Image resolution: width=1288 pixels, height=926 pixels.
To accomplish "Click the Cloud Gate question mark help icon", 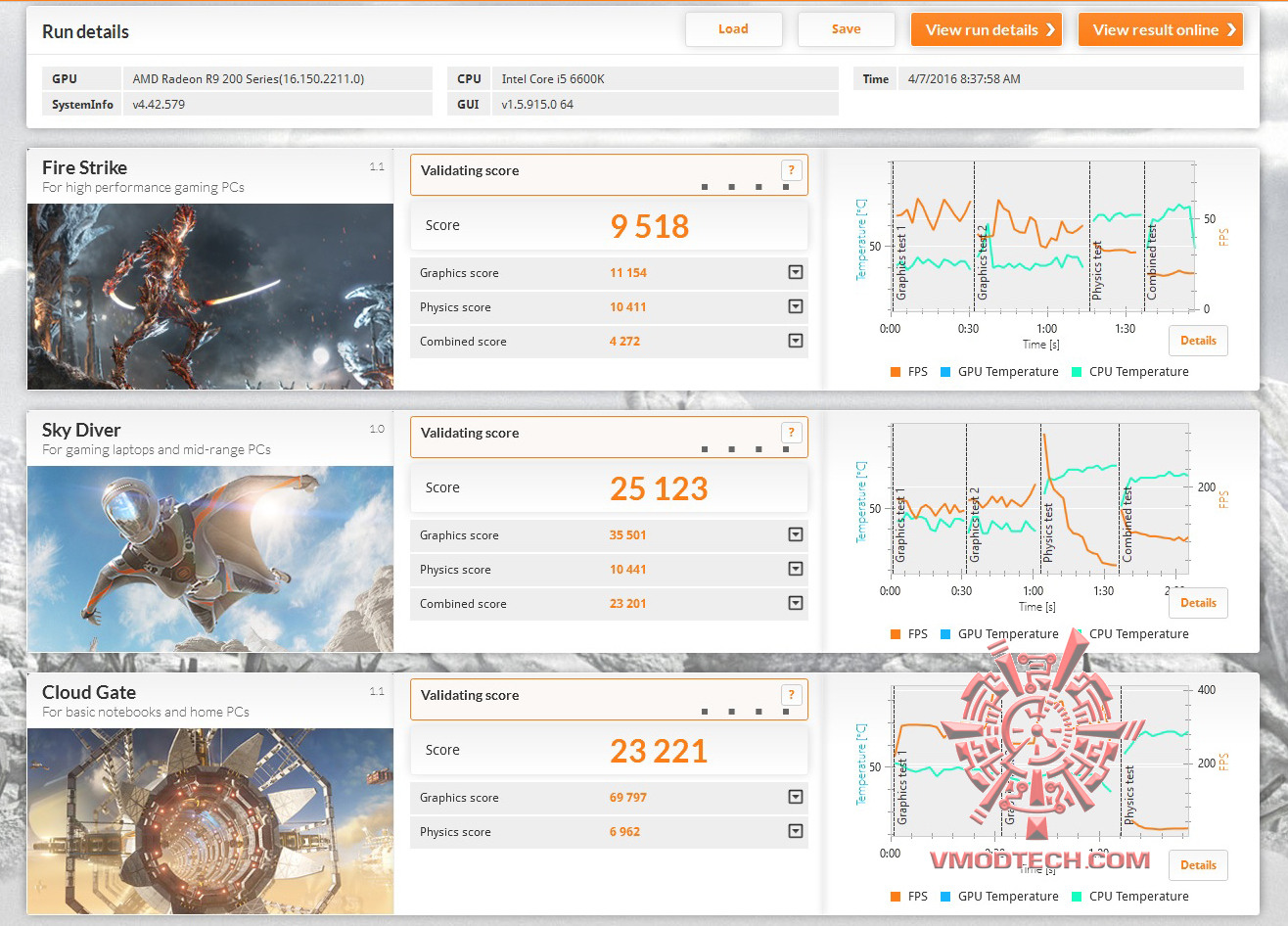I will click(x=792, y=695).
